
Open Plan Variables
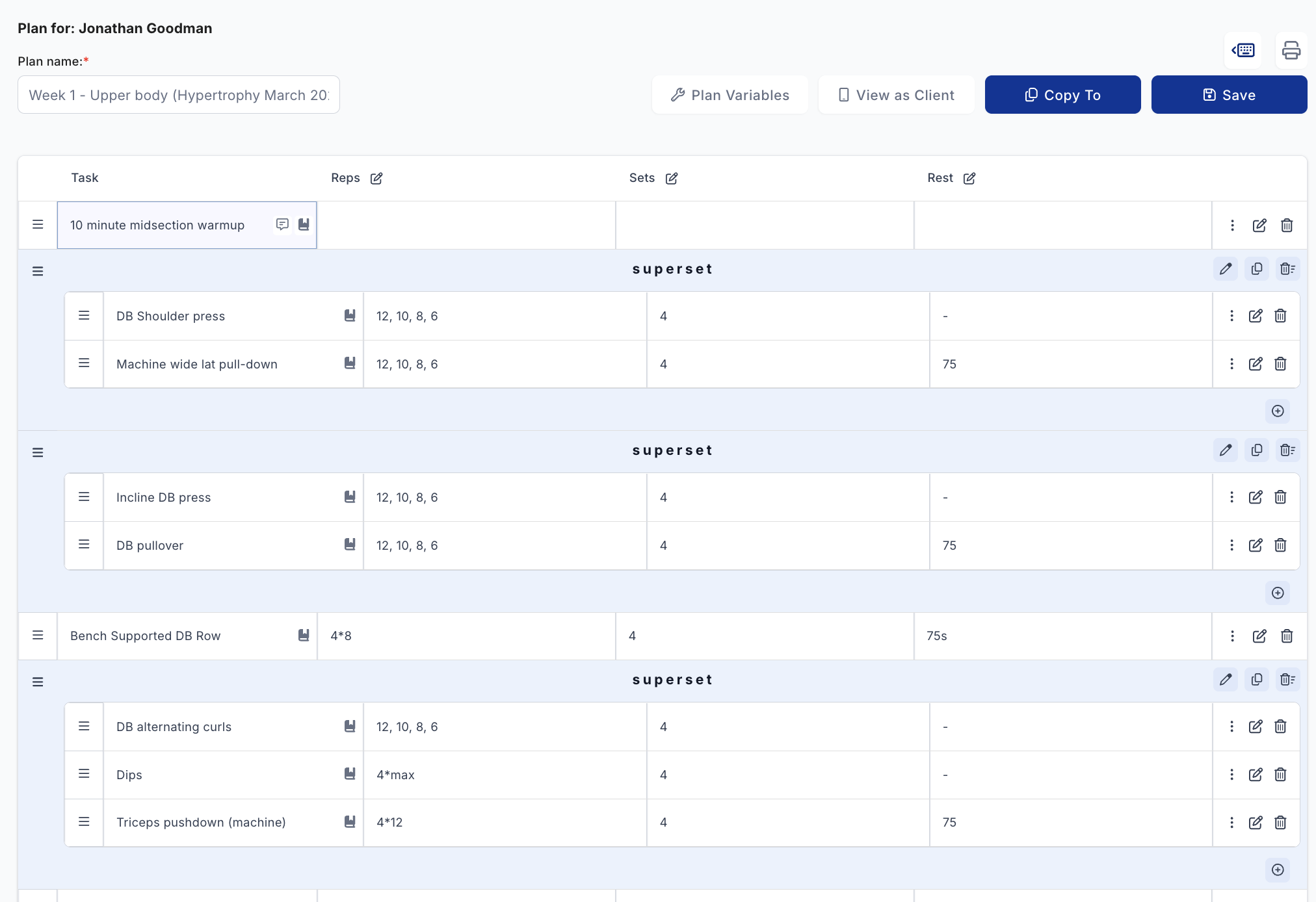(x=730, y=95)
